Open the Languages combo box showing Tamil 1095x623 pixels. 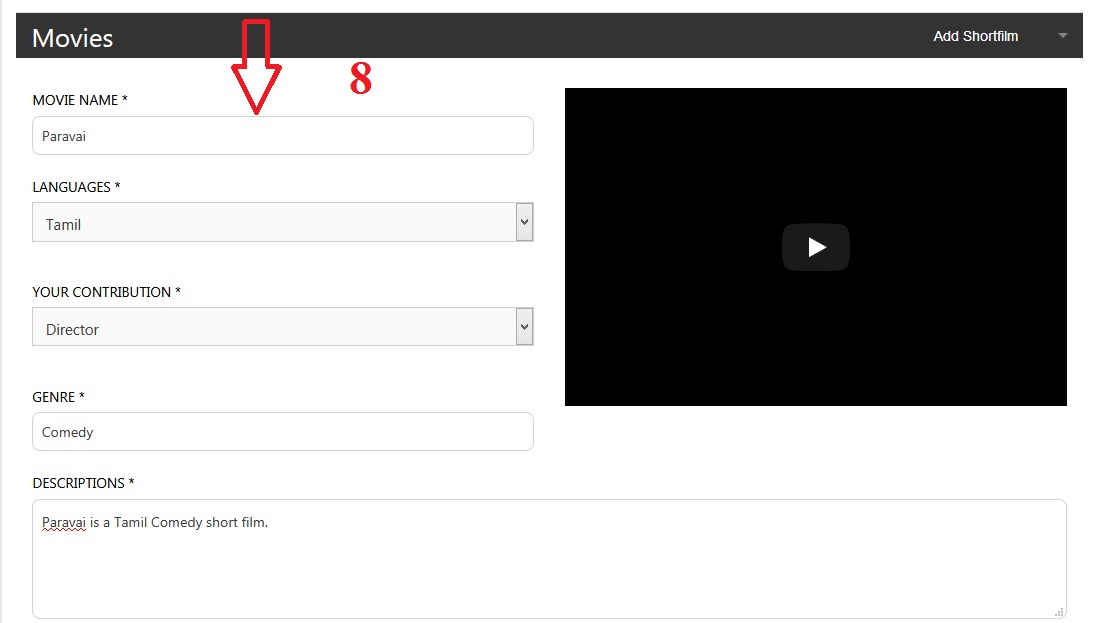pyautogui.click(x=283, y=222)
